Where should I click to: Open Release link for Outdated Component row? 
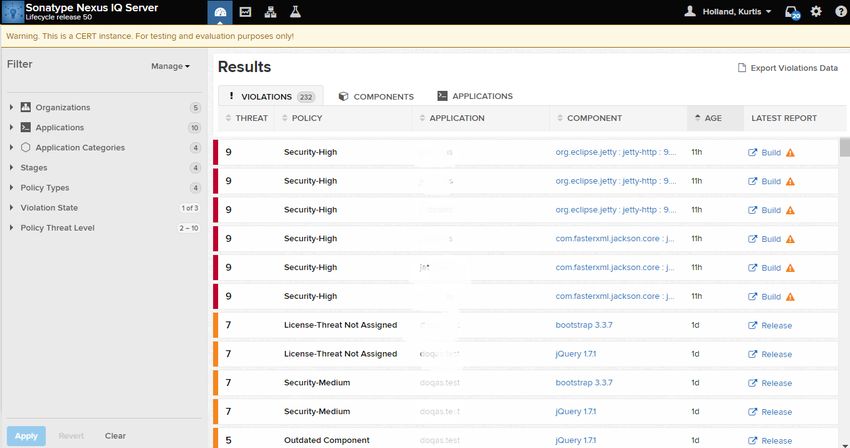[776, 441]
